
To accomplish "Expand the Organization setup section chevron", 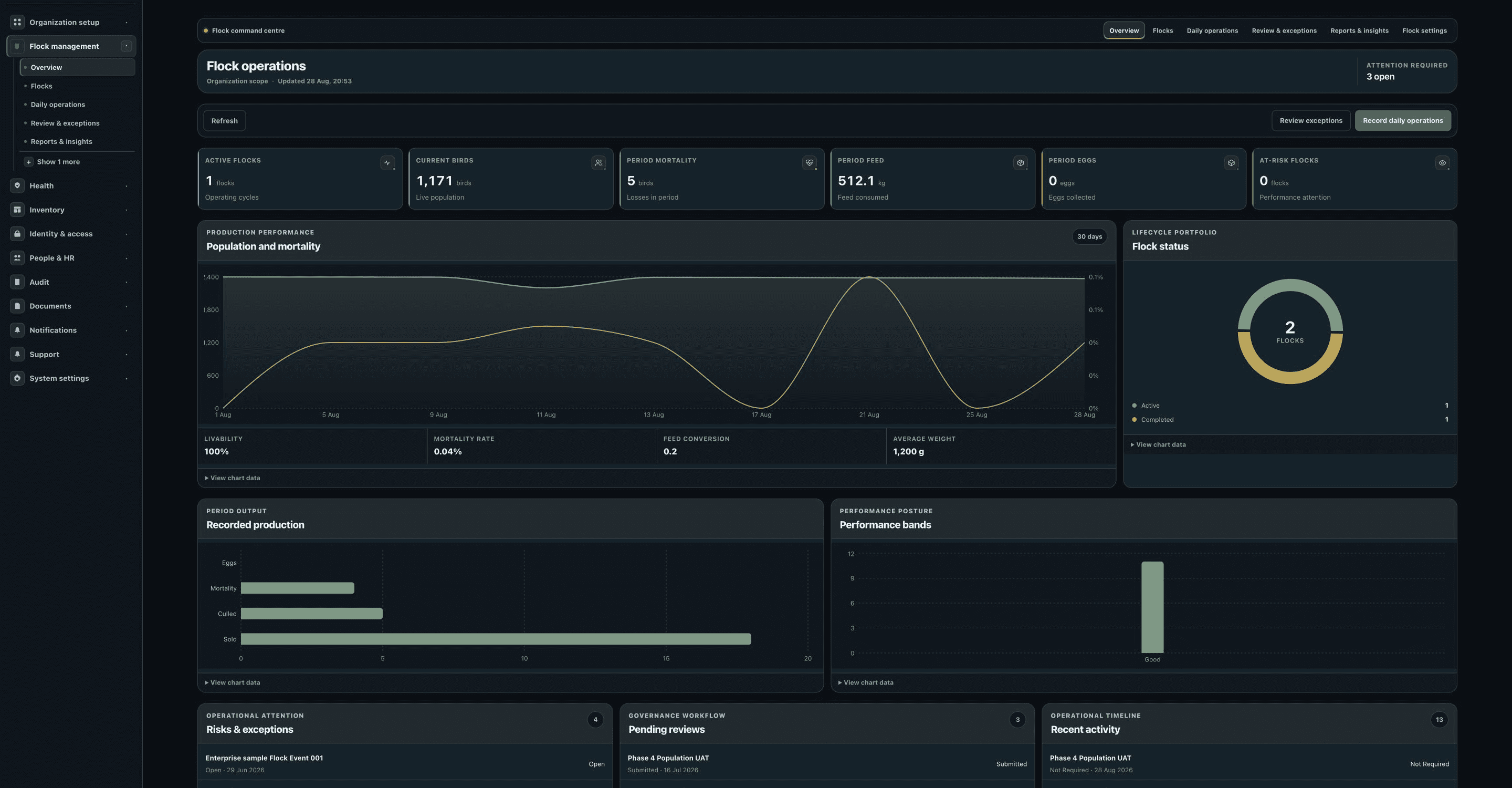I will [x=126, y=22].
